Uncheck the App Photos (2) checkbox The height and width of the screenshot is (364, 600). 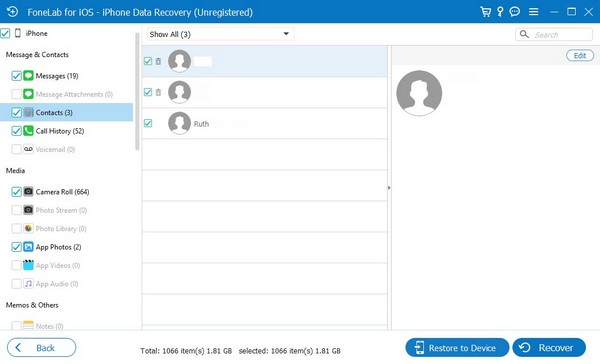[x=16, y=246]
